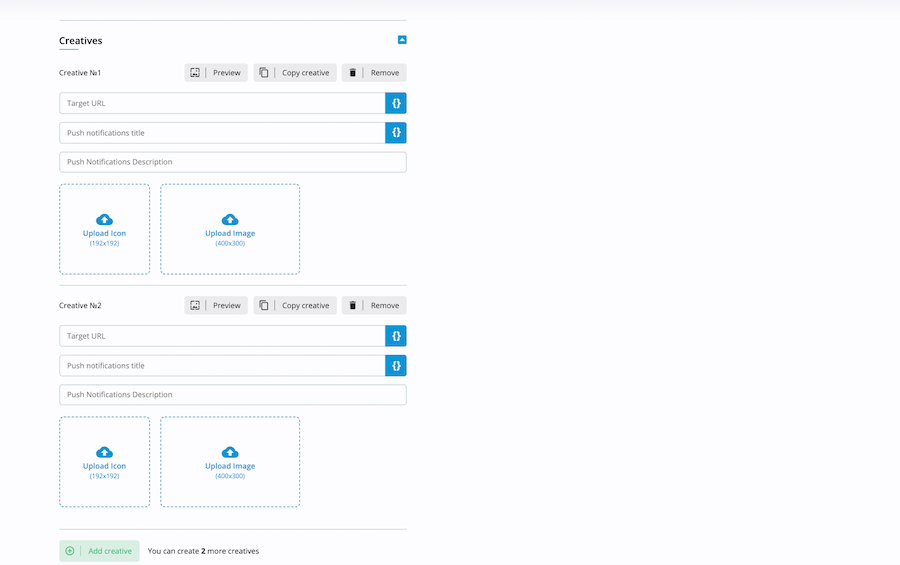
Task: Focus Push Notifications Description in Creative №1
Action: tap(232, 162)
